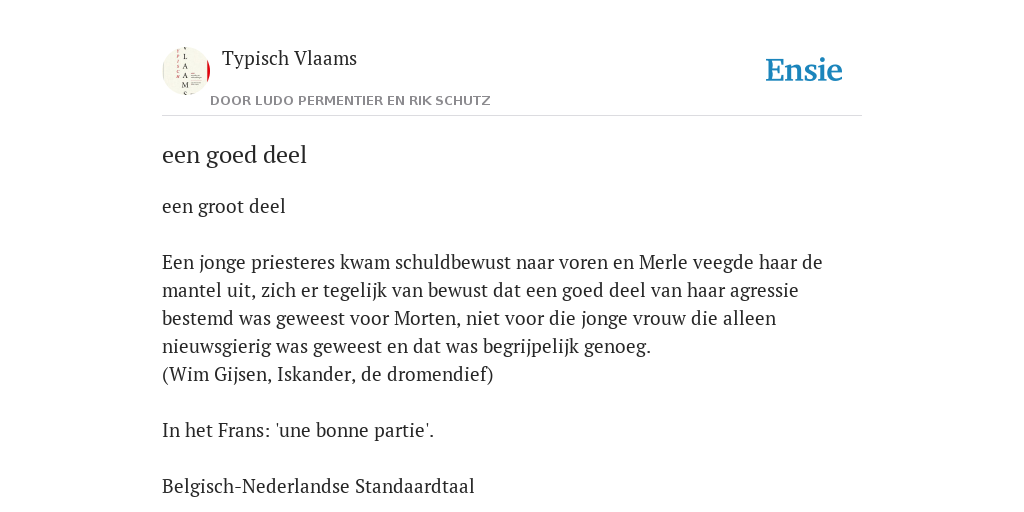
Task: Open the Typisch Vlaams round avatar thumbnail
Action: [x=186, y=71]
